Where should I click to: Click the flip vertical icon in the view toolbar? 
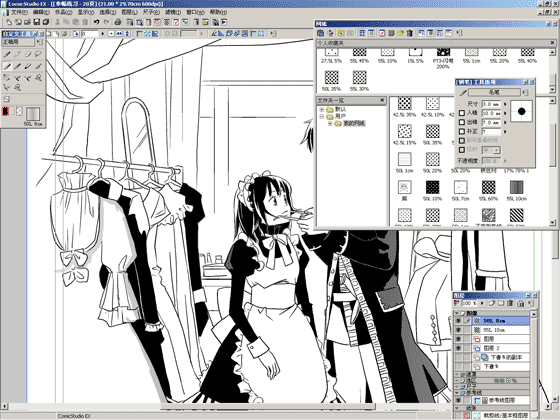(127, 34)
